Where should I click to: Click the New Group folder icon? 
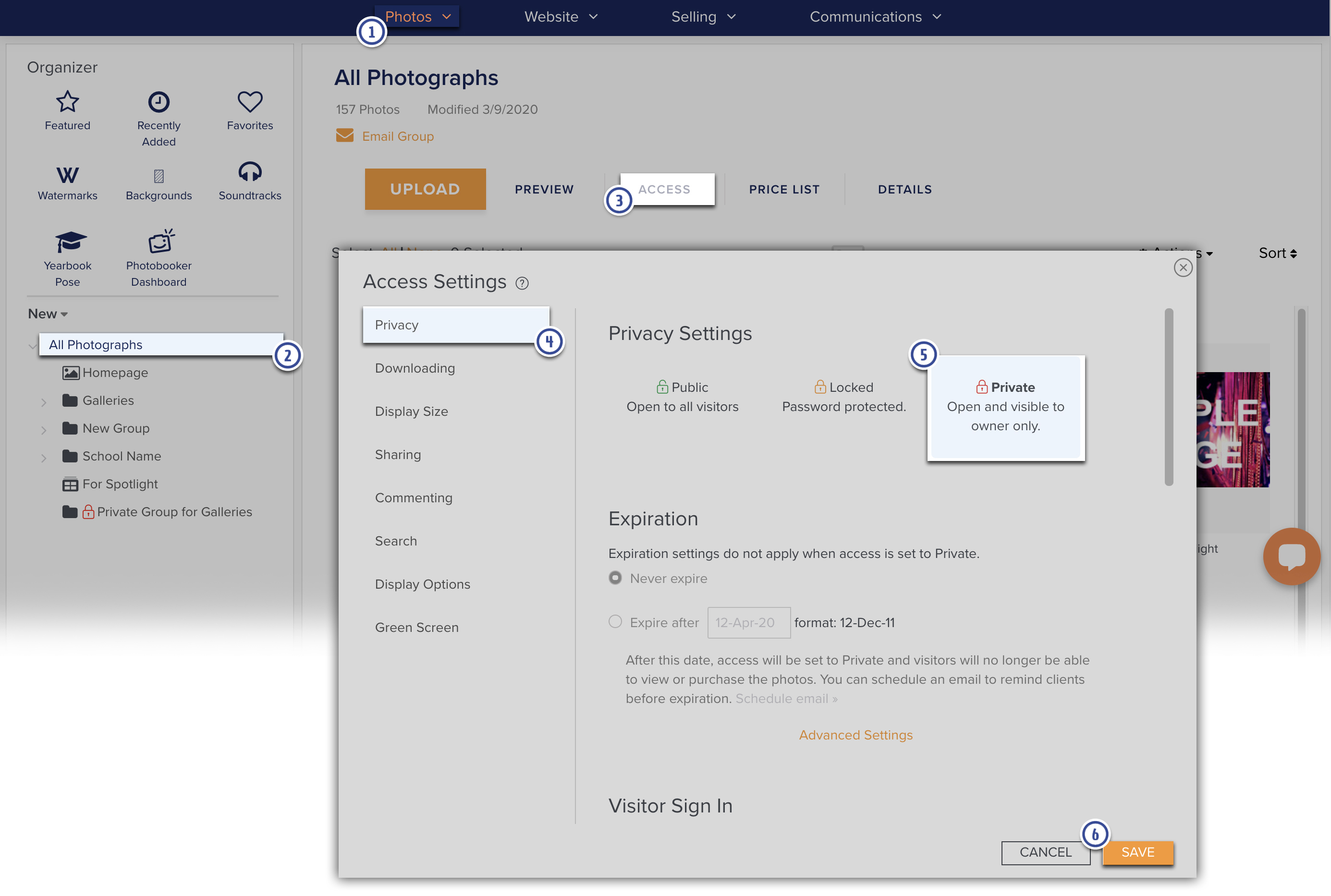(x=70, y=428)
